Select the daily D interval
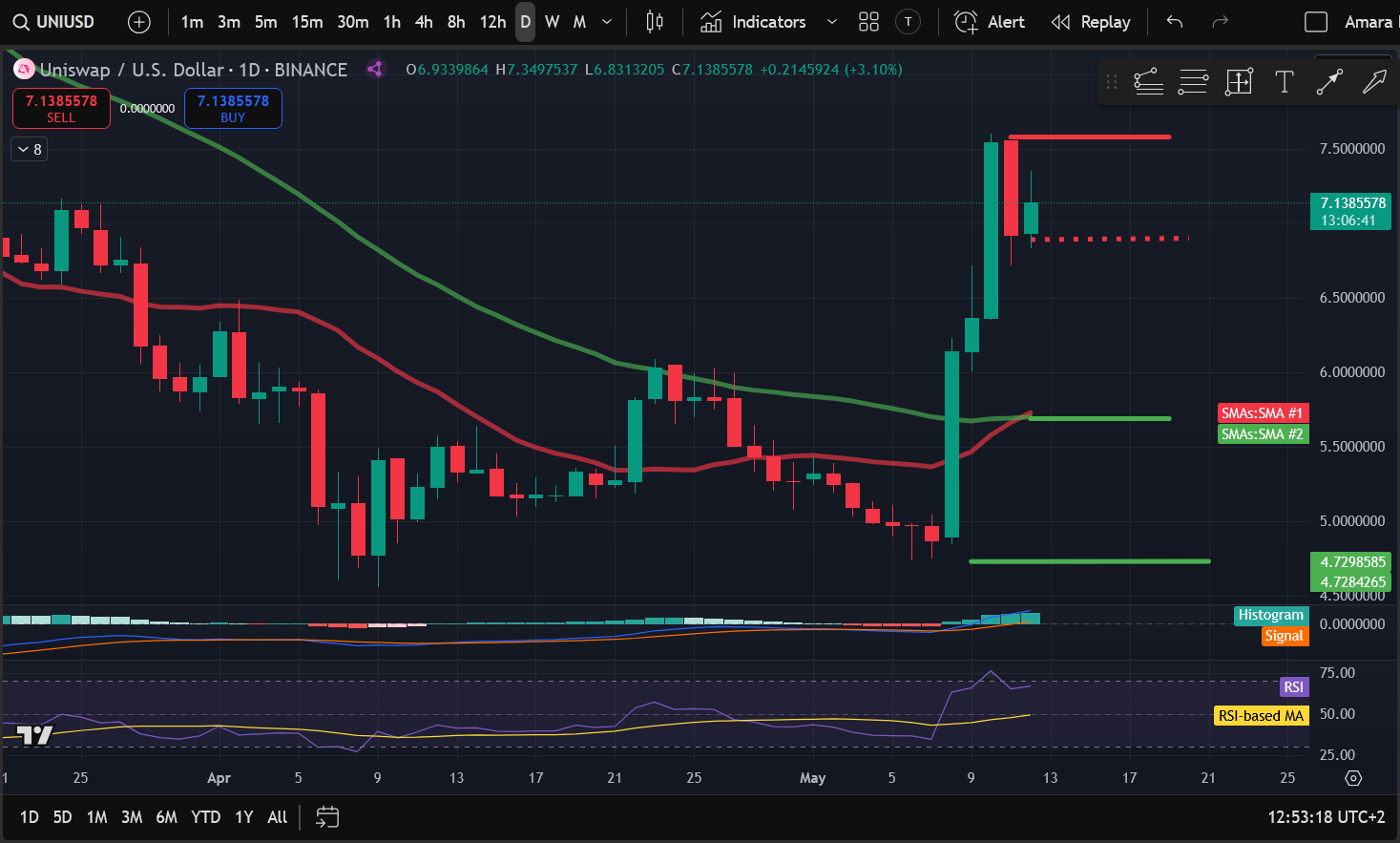Image resolution: width=1400 pixels, height=843 pixels. click(526, 21)
